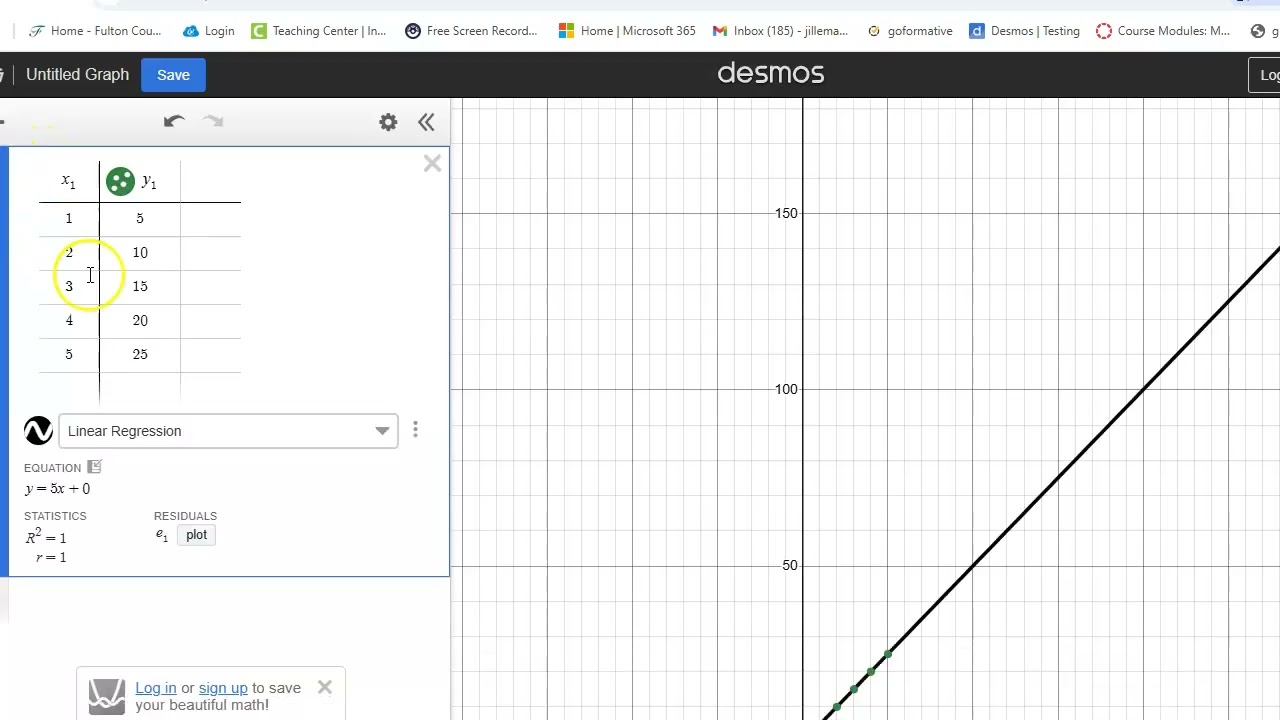Click the regression curve logo icon

38,431
